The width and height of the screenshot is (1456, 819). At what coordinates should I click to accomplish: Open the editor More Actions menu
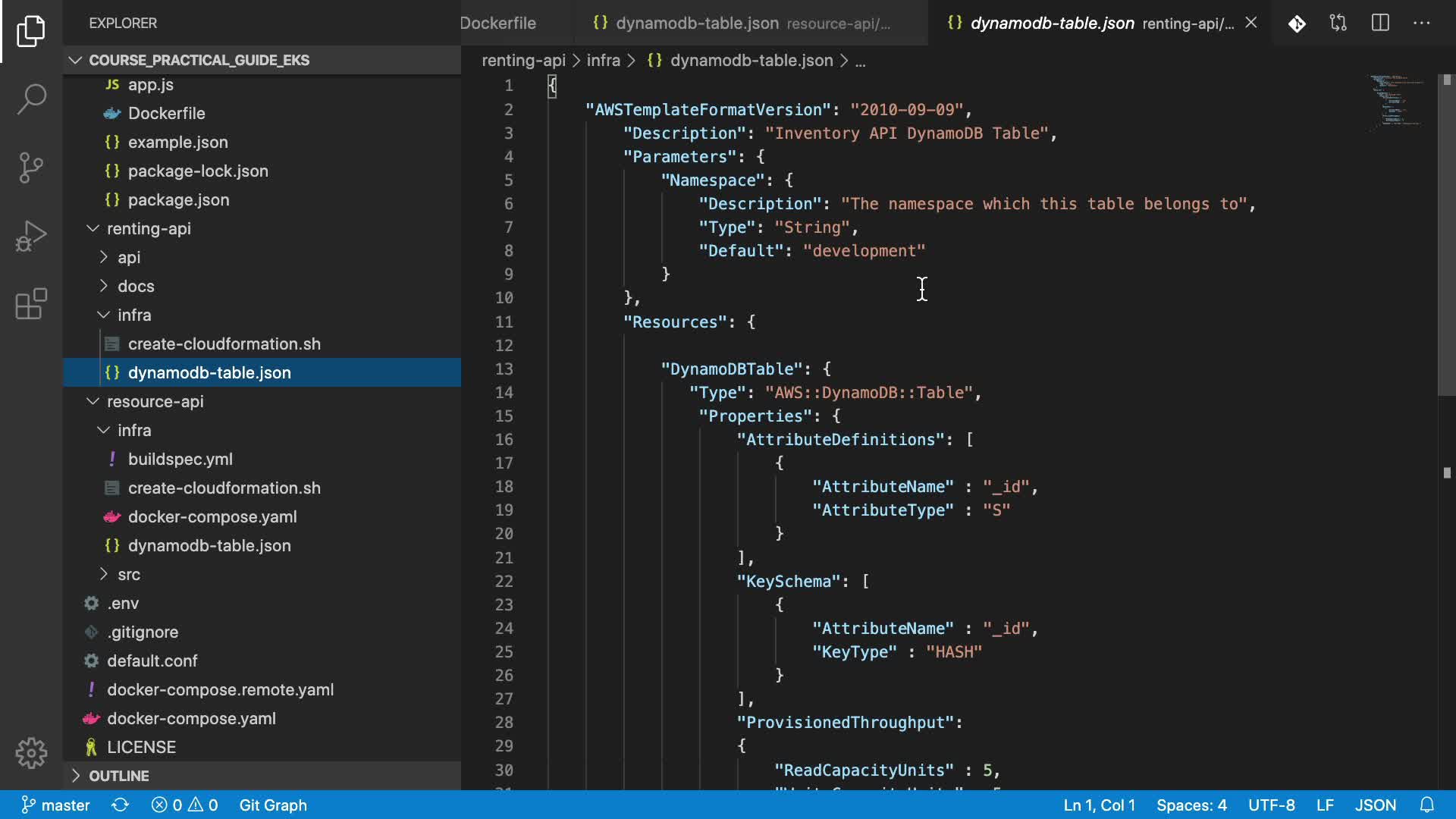point(1422,23)
